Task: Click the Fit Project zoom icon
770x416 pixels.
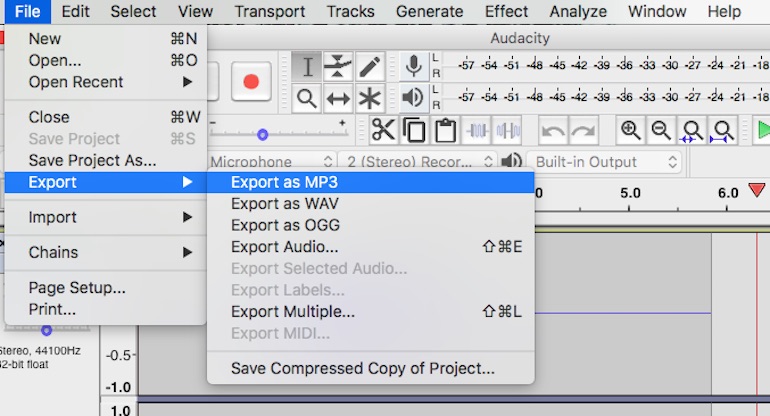Action: [x=723, y=131]
